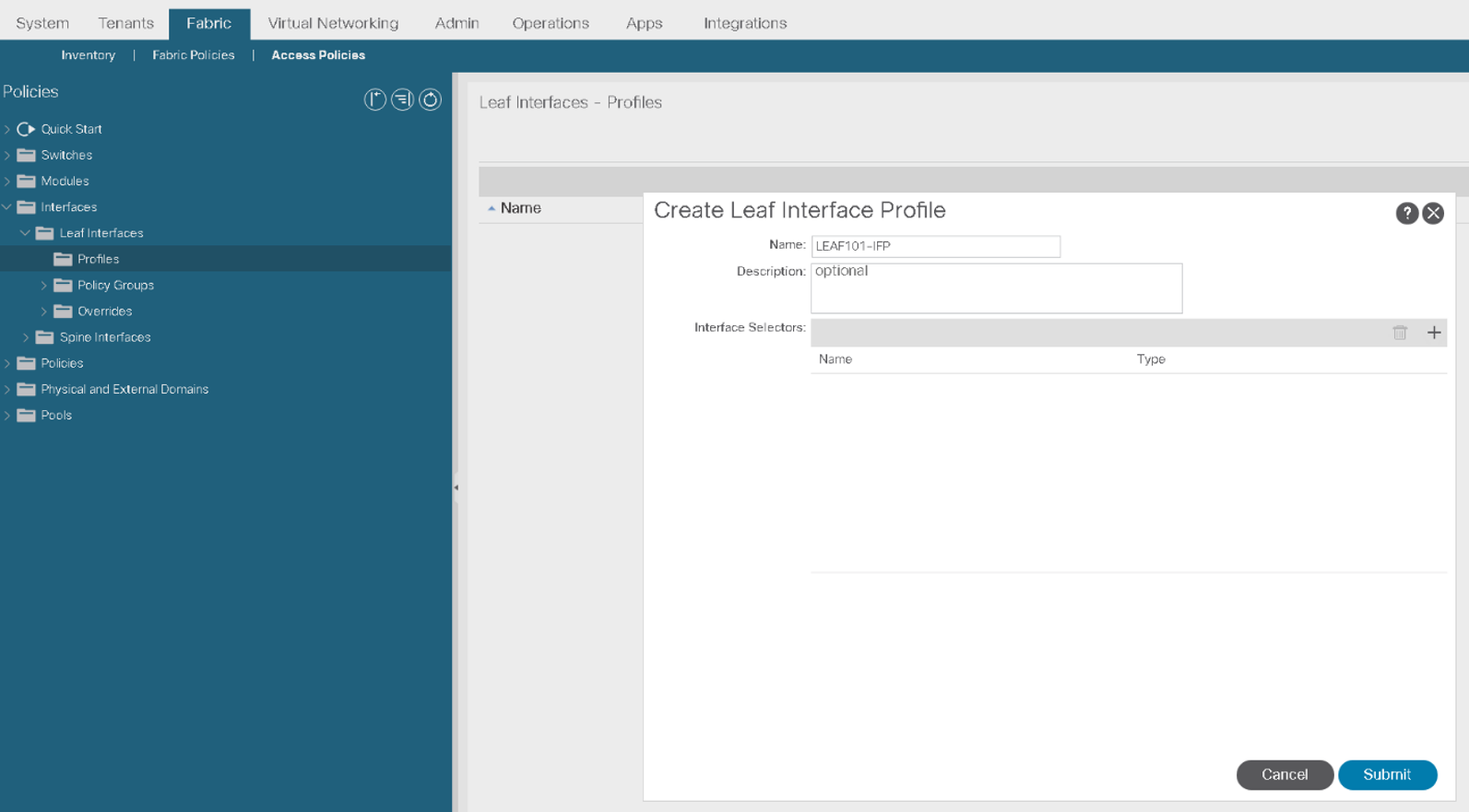Open the Tenants menu tab
1469x812 pixels.
(x=125, y=23)
